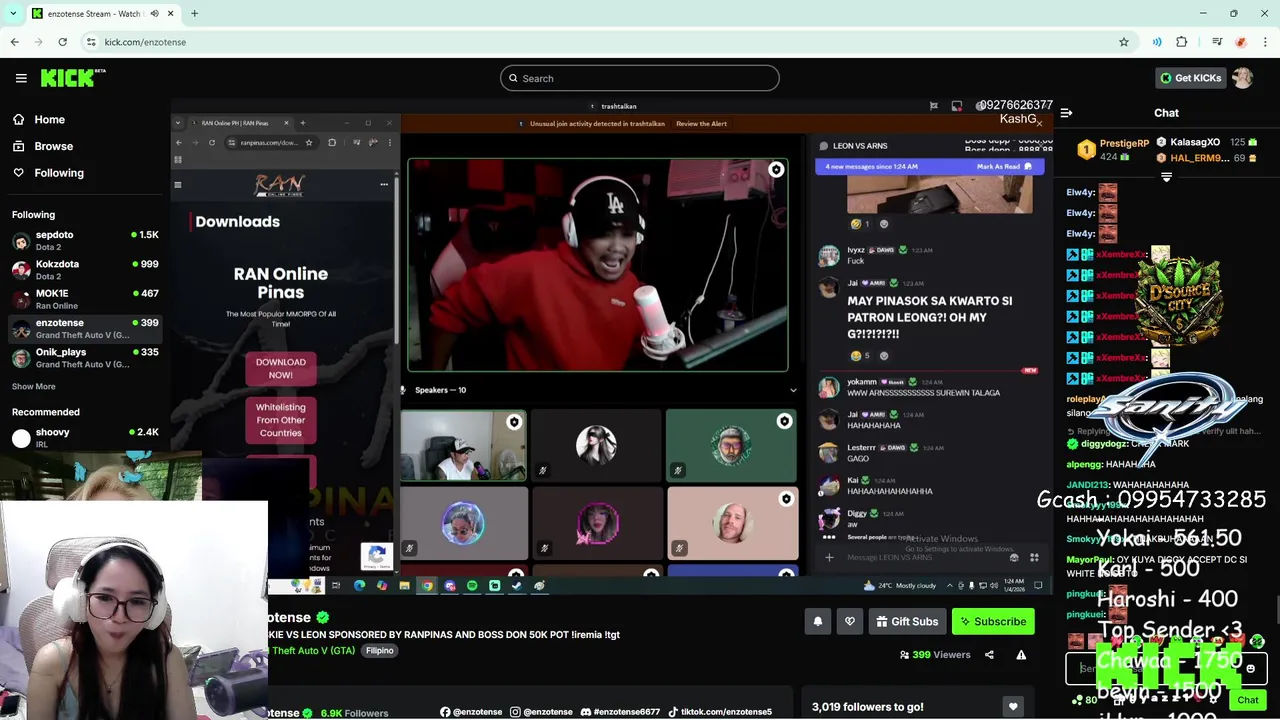Click the address bar kick.com/enzotense
This screenshot has width=1280, height=720.
point(145,42)
